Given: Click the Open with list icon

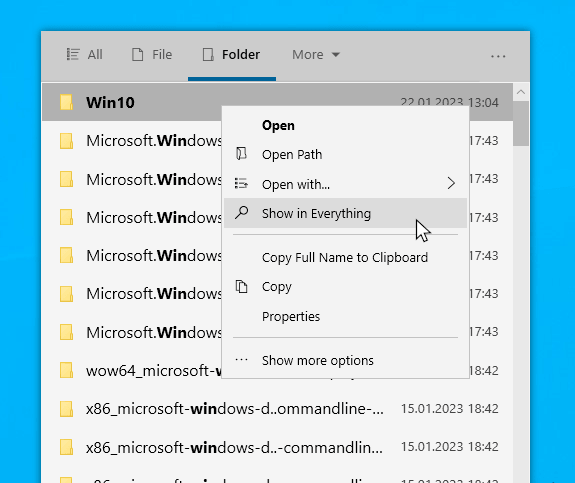Looking at the screenshot, I should tap(241, 183).
